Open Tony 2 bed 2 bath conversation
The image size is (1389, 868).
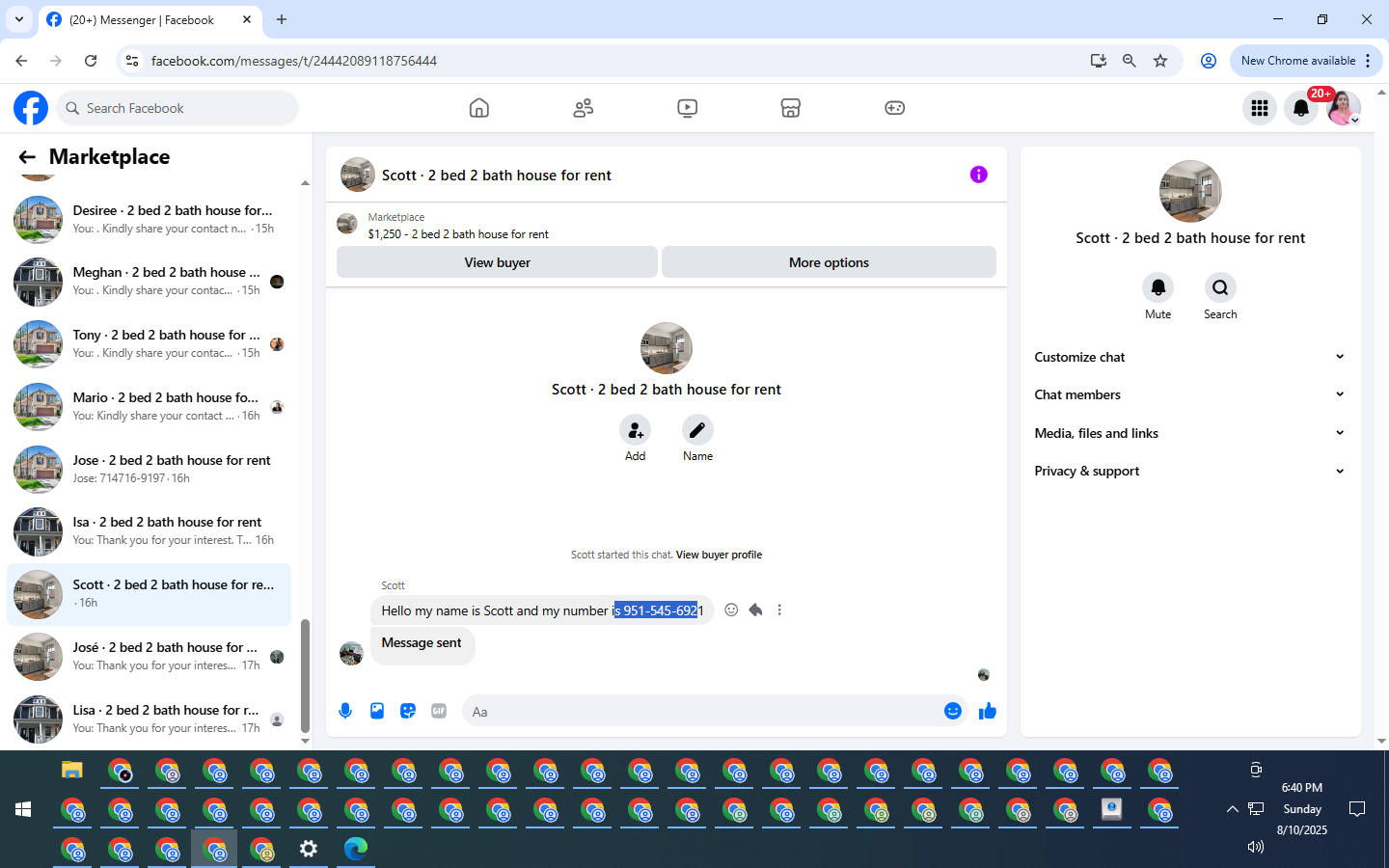[x=150, y=344]
